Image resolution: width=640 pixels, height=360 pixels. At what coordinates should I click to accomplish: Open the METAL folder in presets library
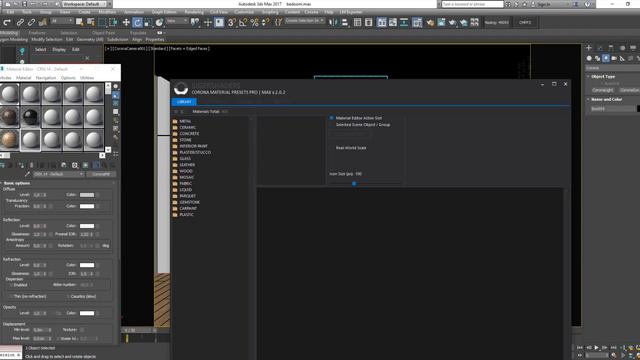pos(185,121)
